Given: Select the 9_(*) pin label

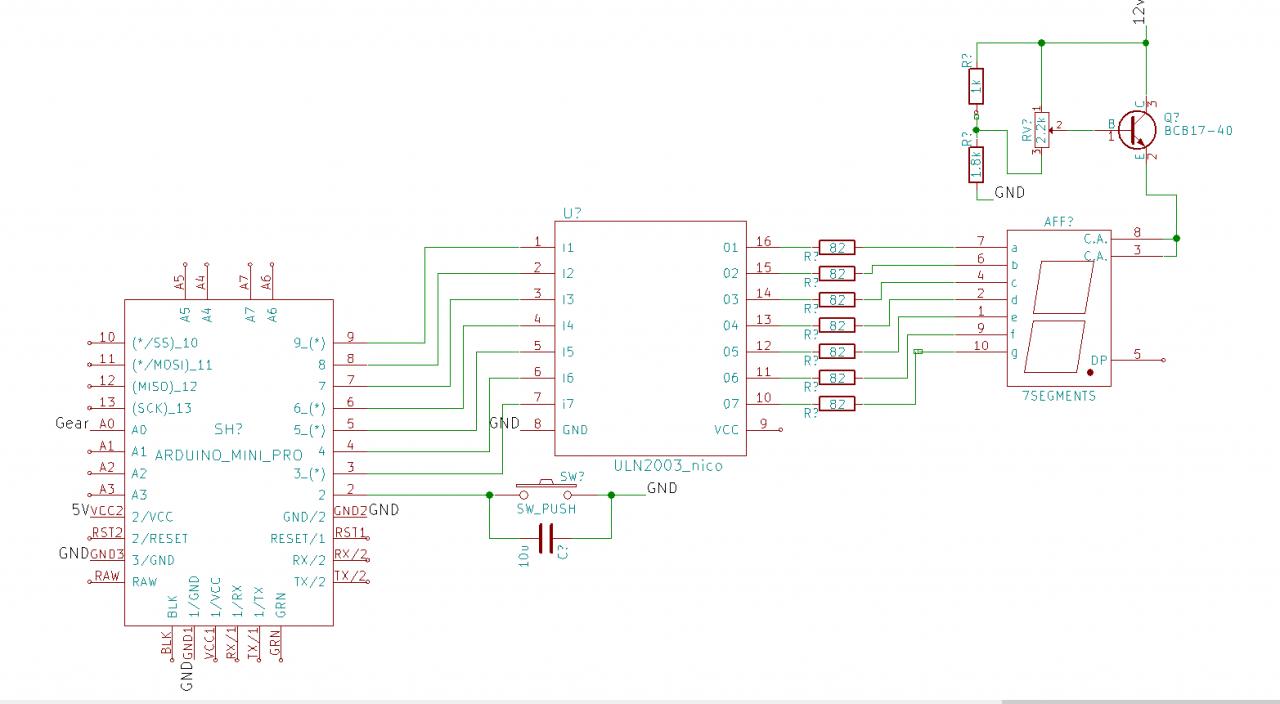Looking at the screenshot, I should [309, 343].
